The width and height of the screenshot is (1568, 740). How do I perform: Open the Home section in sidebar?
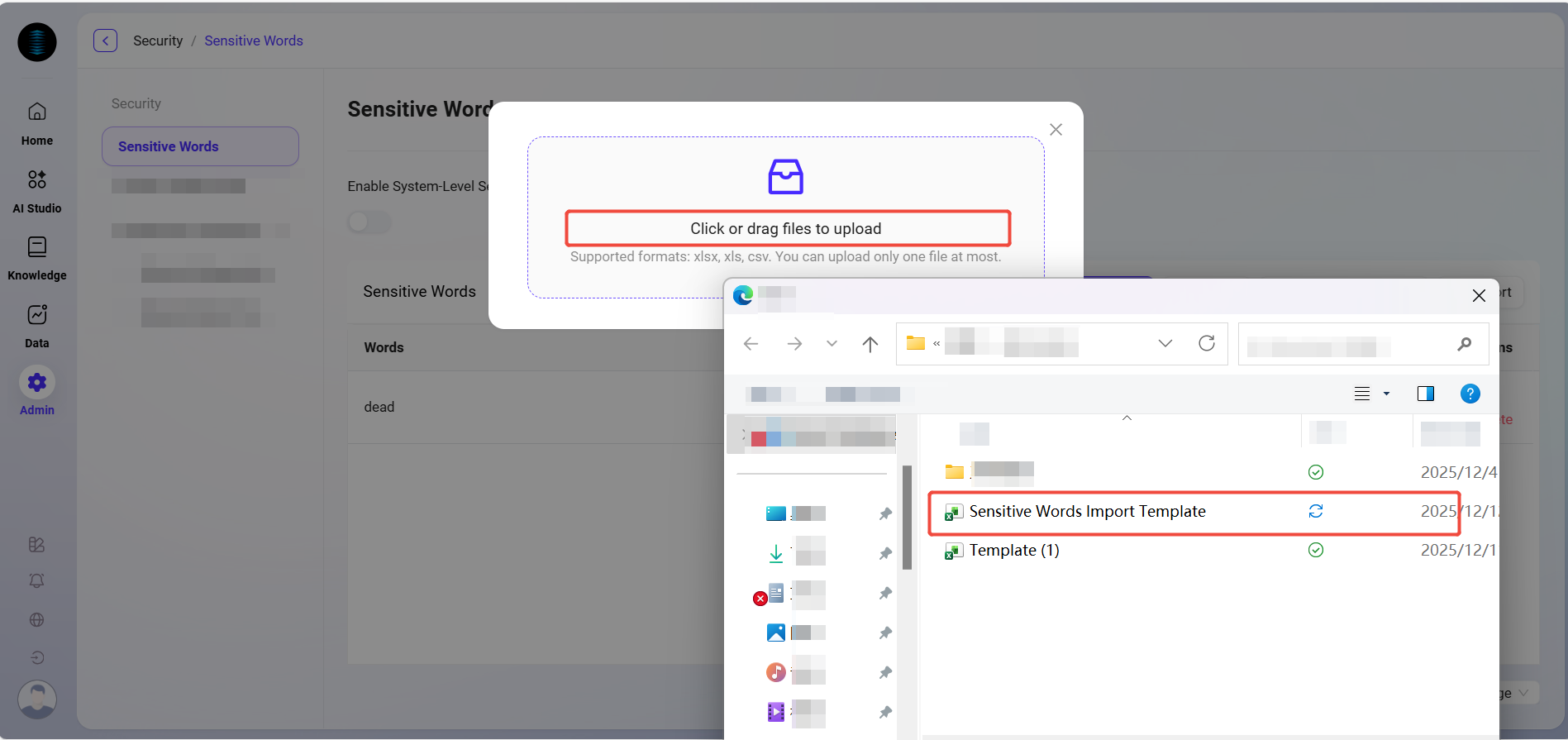click(37, 122)
